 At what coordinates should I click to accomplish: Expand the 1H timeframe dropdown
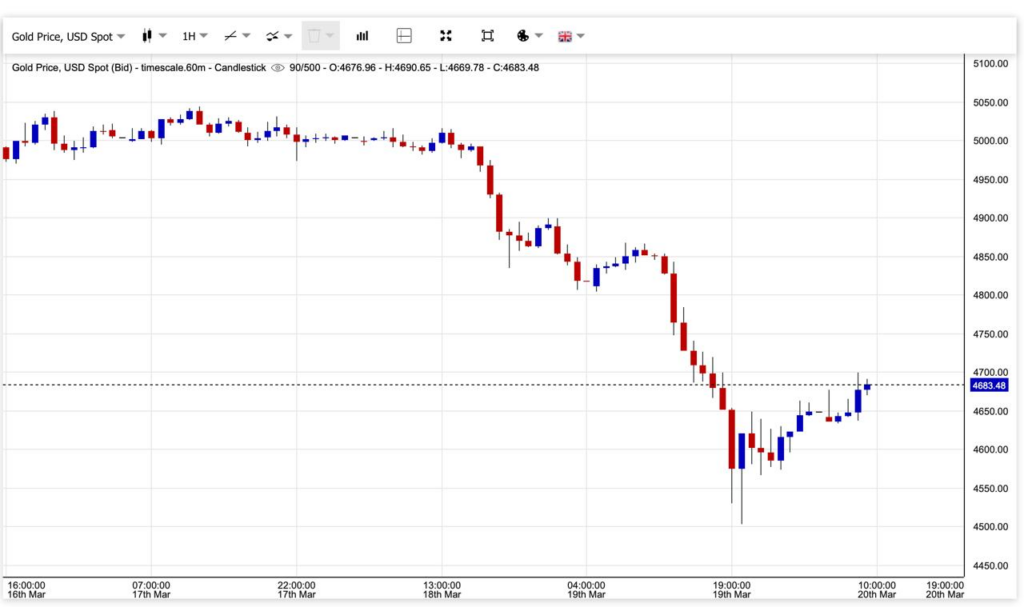194,36
